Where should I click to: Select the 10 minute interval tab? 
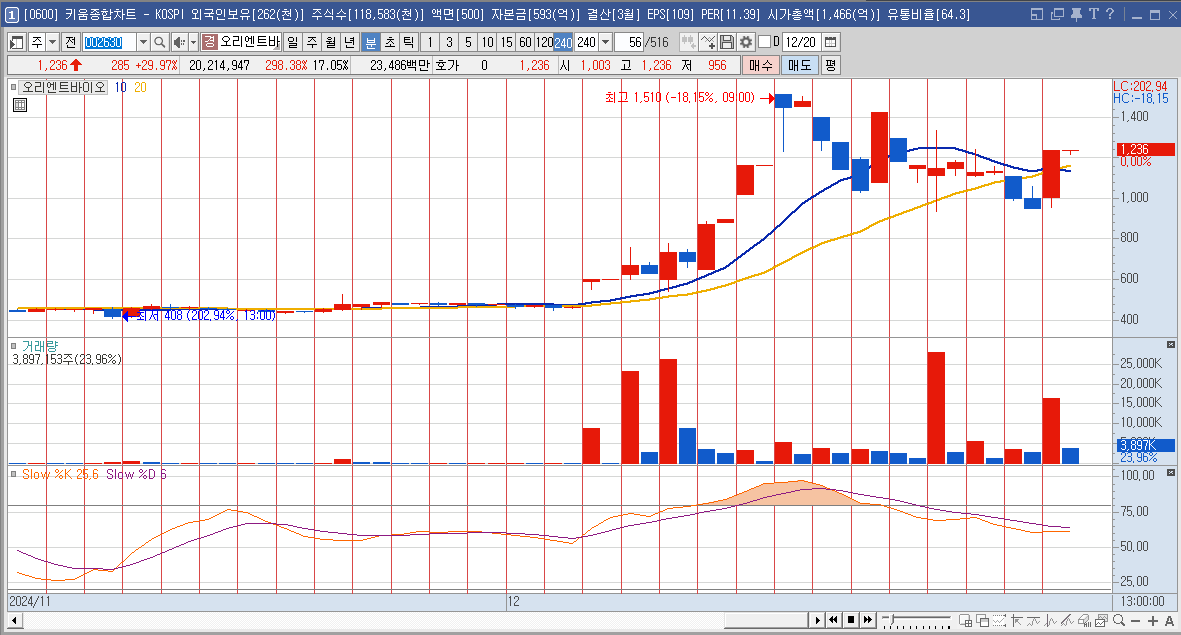pyautogui.click(x=487, y=42)
